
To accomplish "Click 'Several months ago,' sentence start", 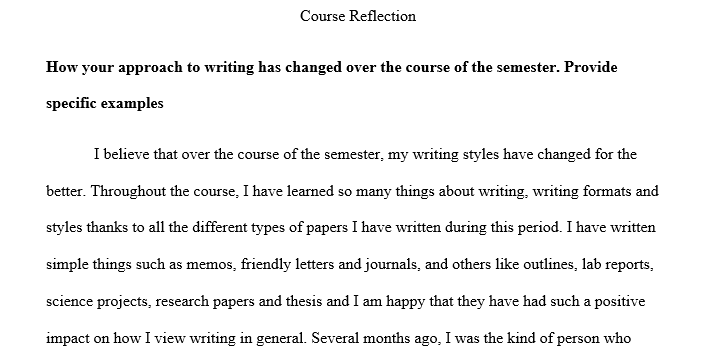I will pyautogui.click(x=376, y=338).
